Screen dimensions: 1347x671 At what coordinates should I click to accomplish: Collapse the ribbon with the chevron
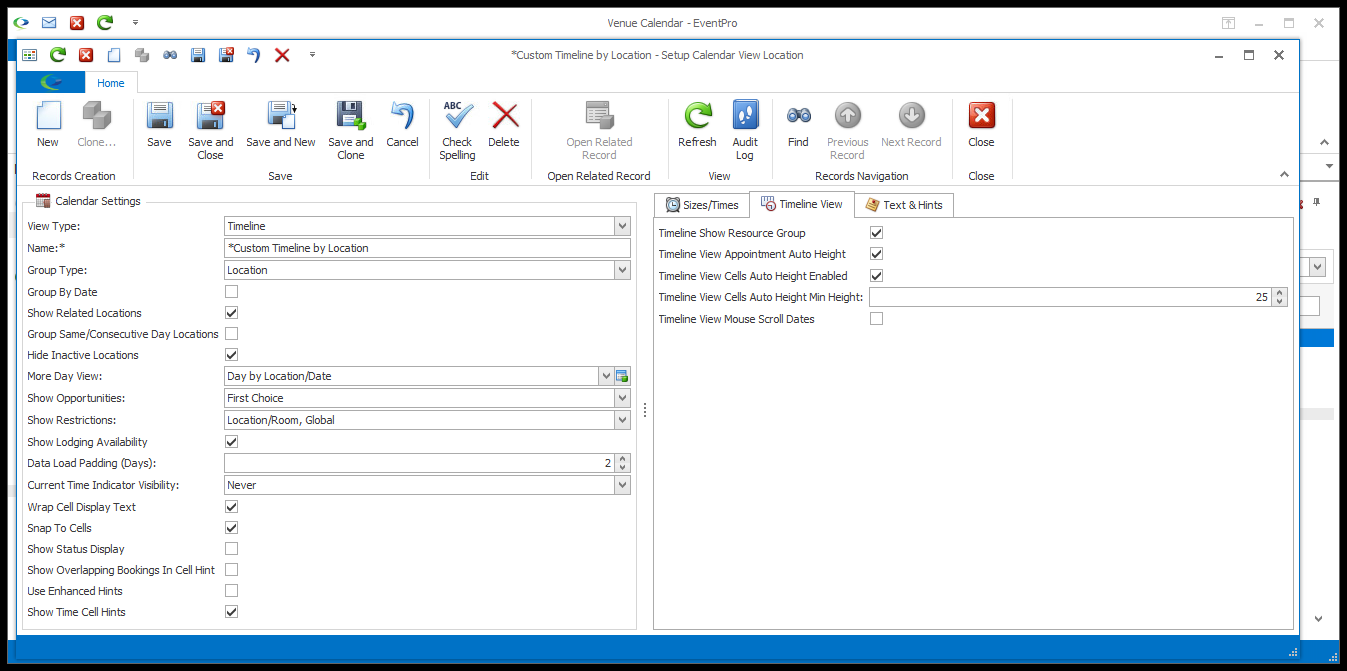pyautogui.click(x=1284, y=175)
